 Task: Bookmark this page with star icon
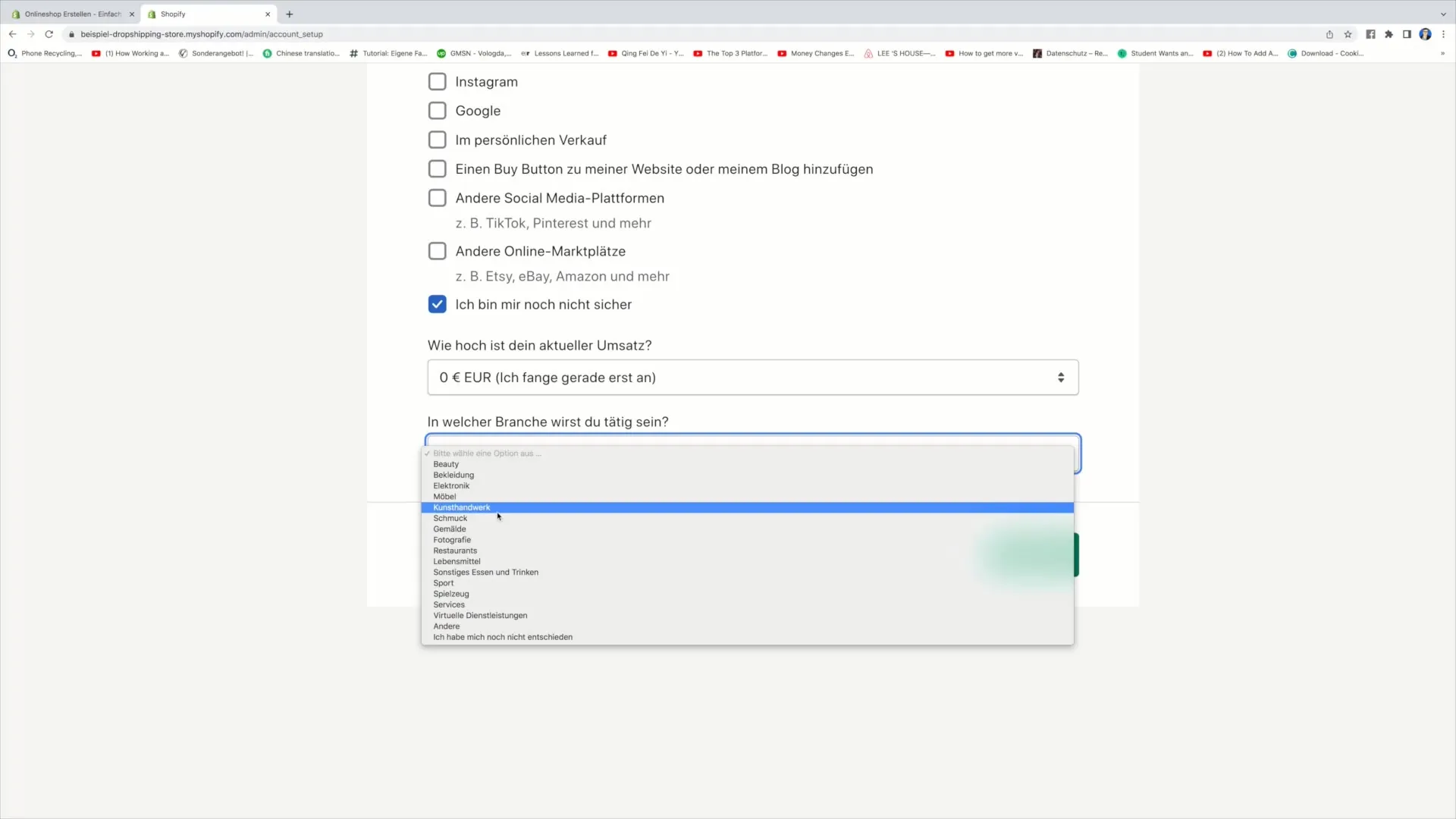click(x=1348, y=34)
